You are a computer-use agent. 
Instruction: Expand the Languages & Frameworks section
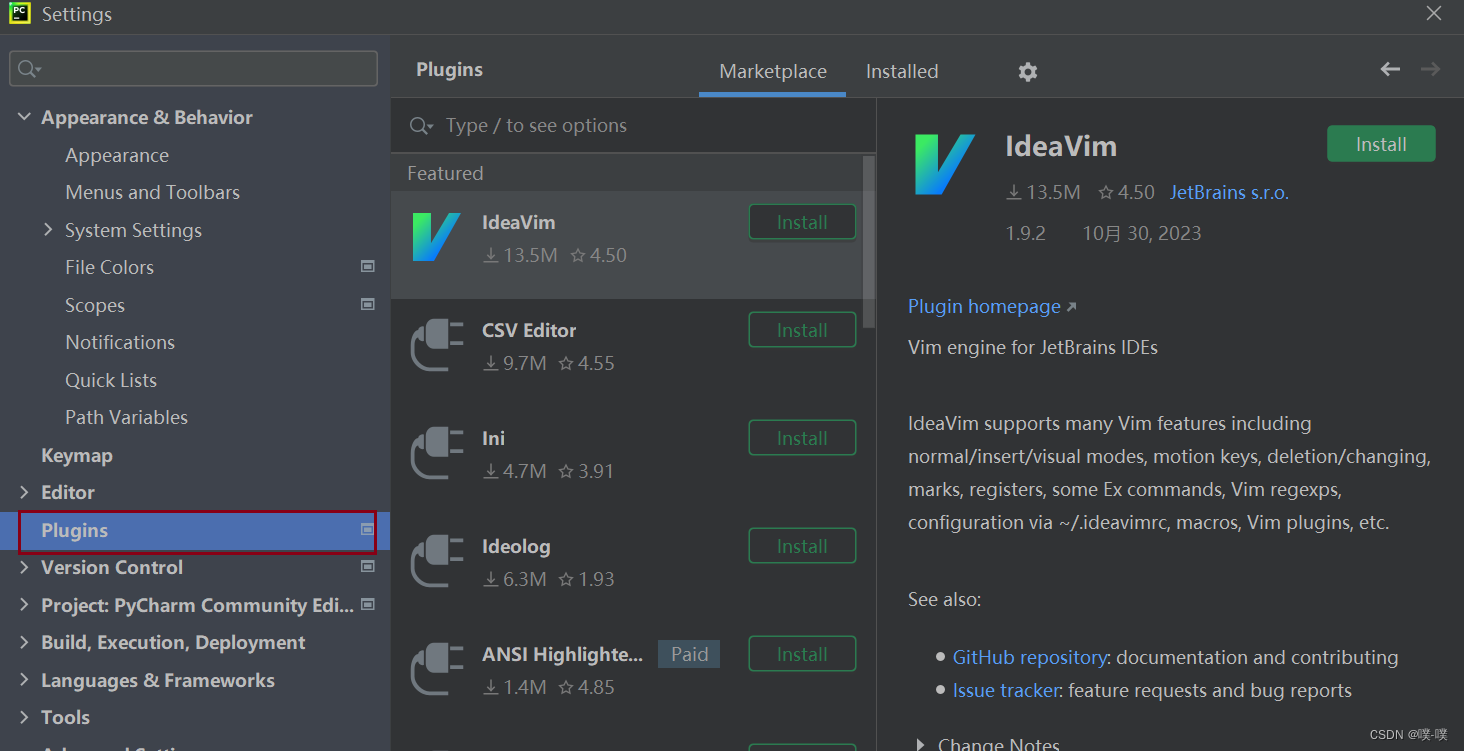tap(24, 680)
